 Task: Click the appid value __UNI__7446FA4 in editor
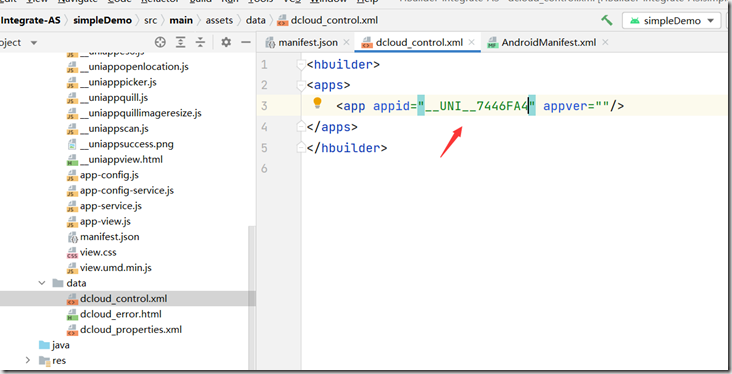point(476,106)
